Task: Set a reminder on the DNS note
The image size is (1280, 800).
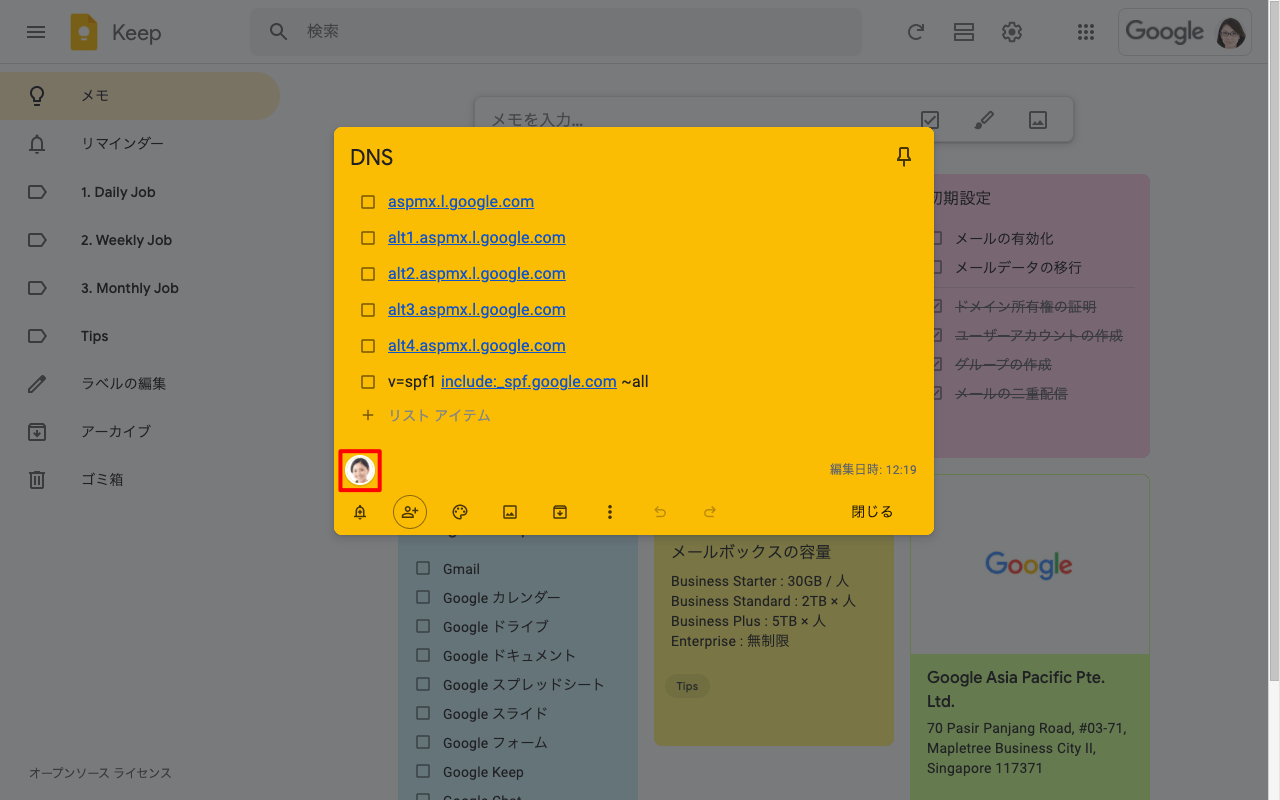Action: 360,512
